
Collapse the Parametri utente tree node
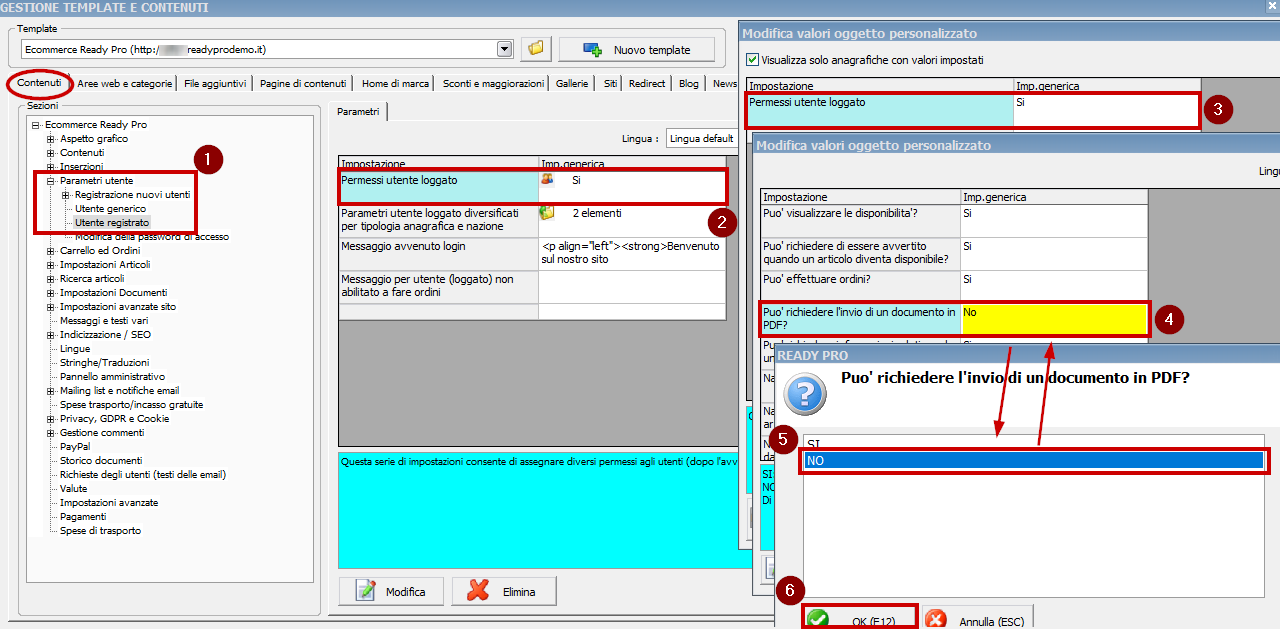[x=51, y=181]
